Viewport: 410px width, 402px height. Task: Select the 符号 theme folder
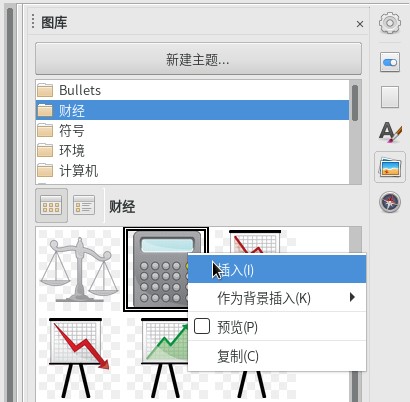click(x=192, y=130)
